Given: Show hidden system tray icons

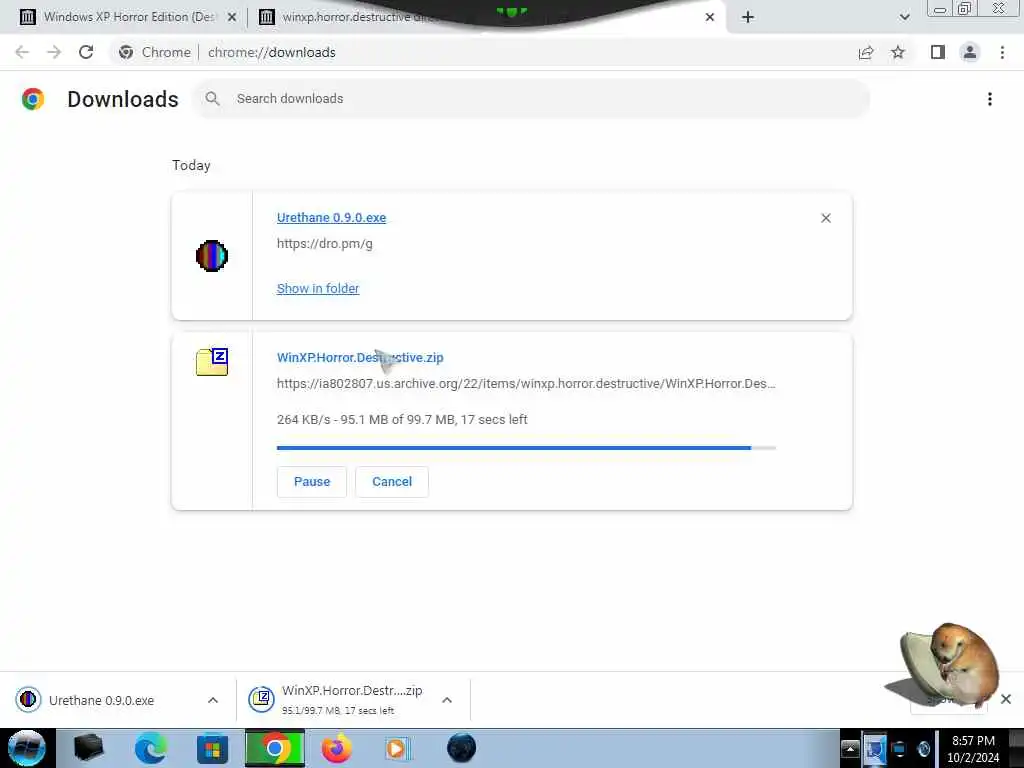Looking at the screenshot, I should pyautogui.click(x=850, y=748).
